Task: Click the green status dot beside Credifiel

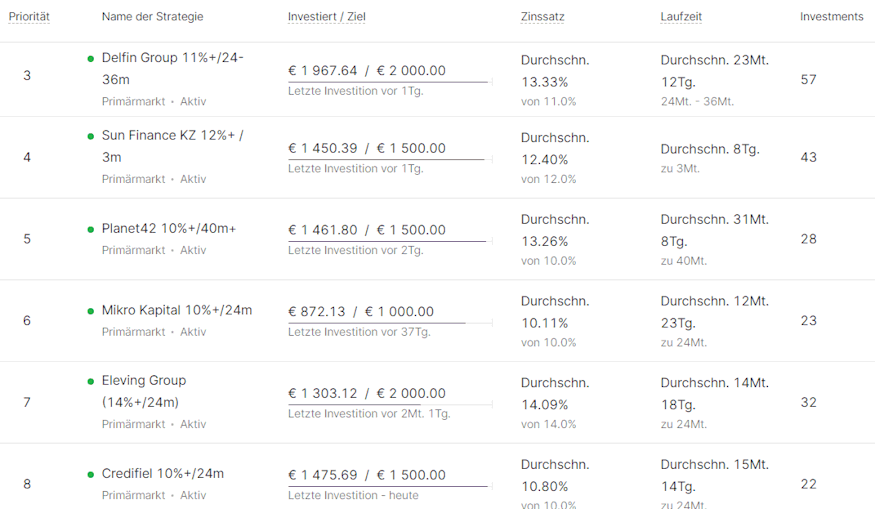Action: (x=90, y=474)
